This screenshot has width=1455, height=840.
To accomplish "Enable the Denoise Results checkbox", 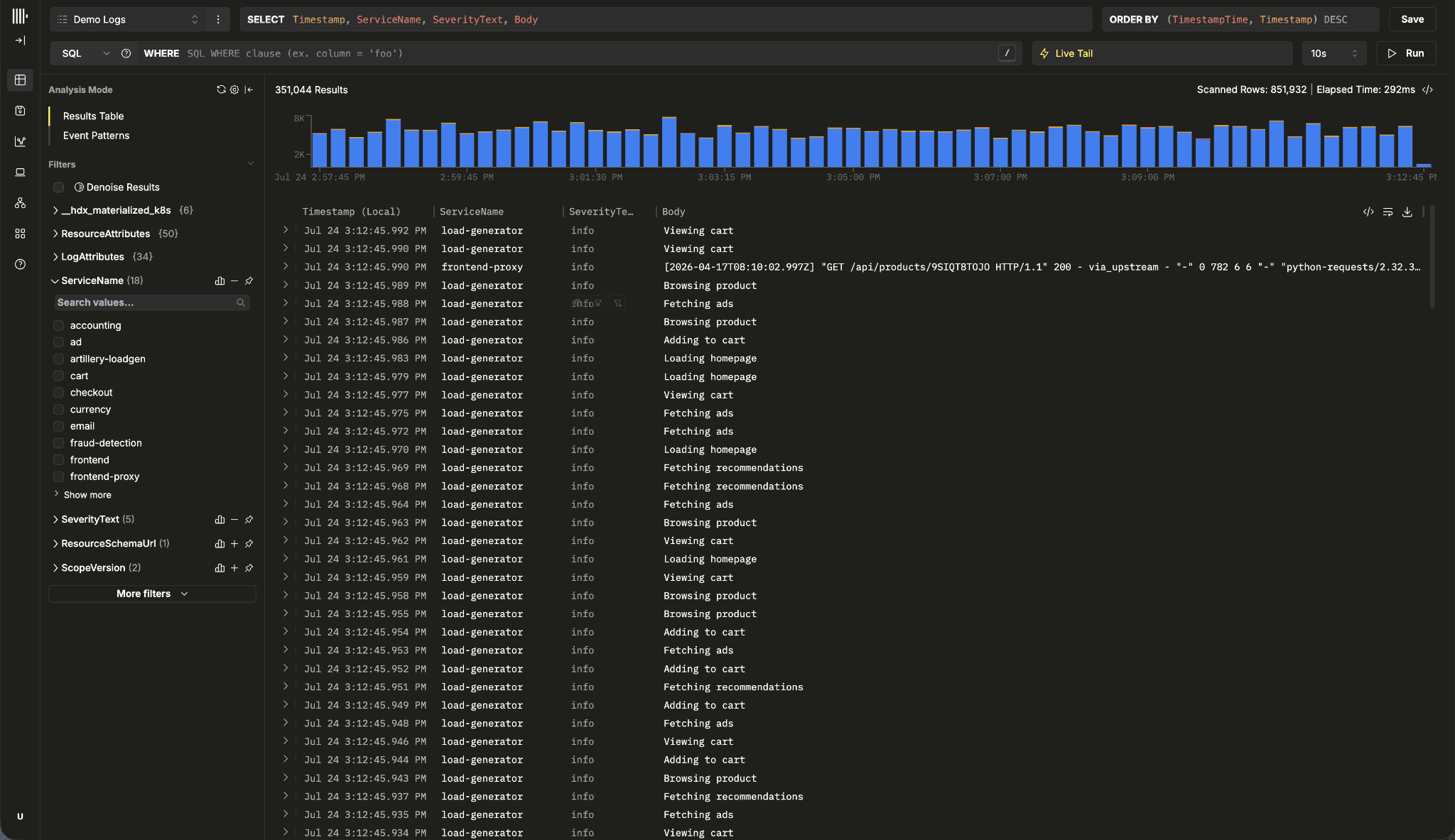I will (x=59, y=187).
